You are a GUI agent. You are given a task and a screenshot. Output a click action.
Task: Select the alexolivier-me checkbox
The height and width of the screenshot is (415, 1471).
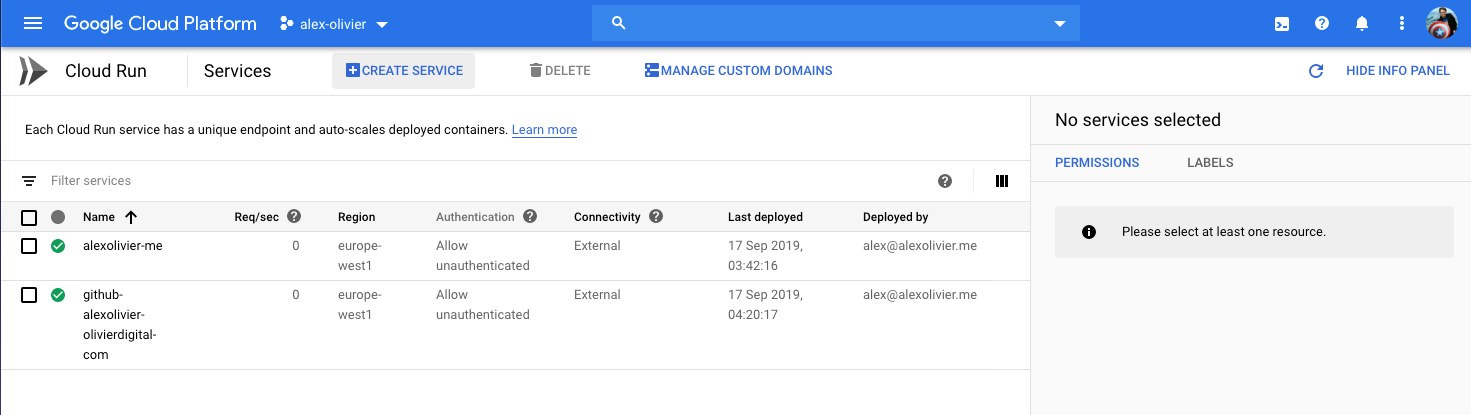pyautogui.click(x=29, y=246)
